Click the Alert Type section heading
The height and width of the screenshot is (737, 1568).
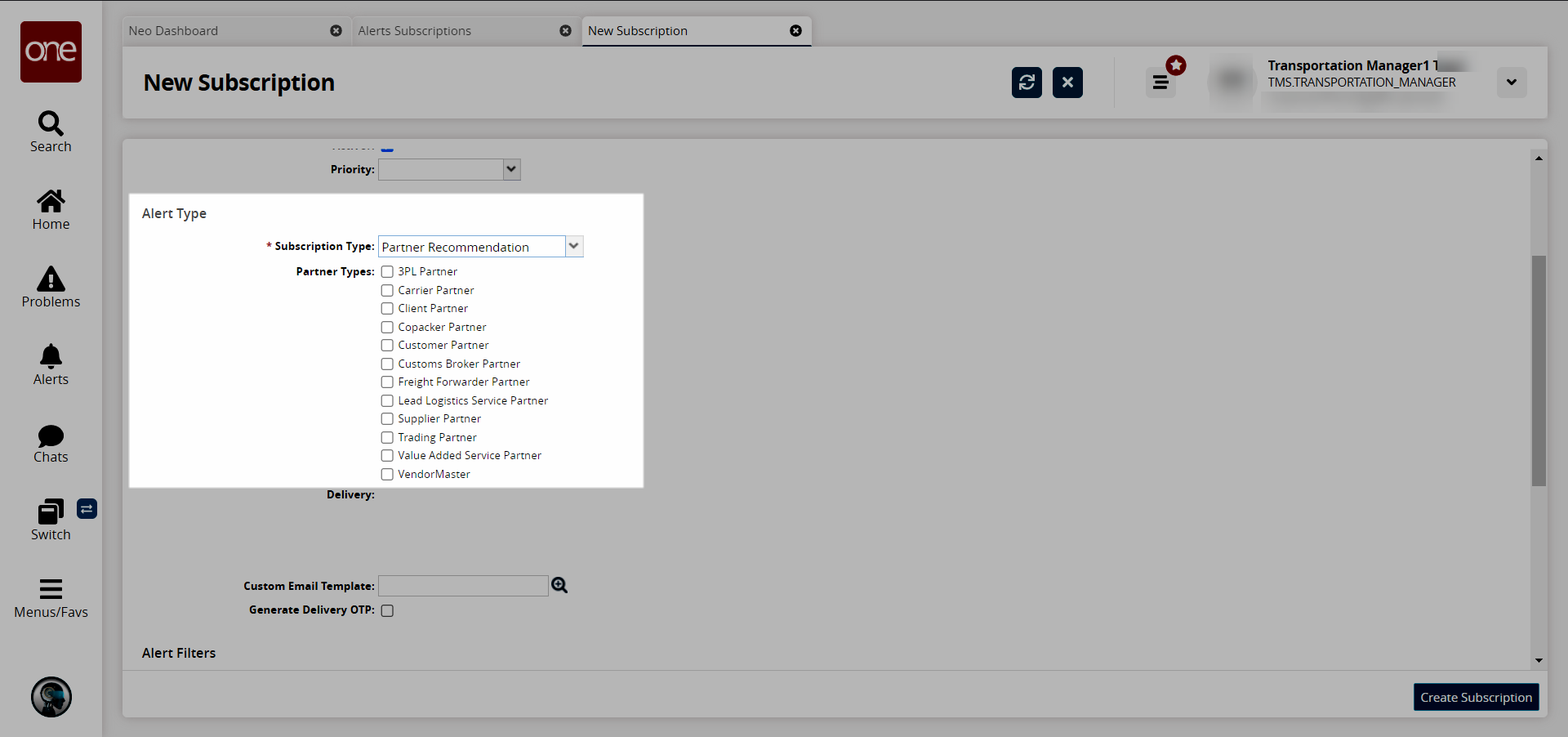pos(174,213)
